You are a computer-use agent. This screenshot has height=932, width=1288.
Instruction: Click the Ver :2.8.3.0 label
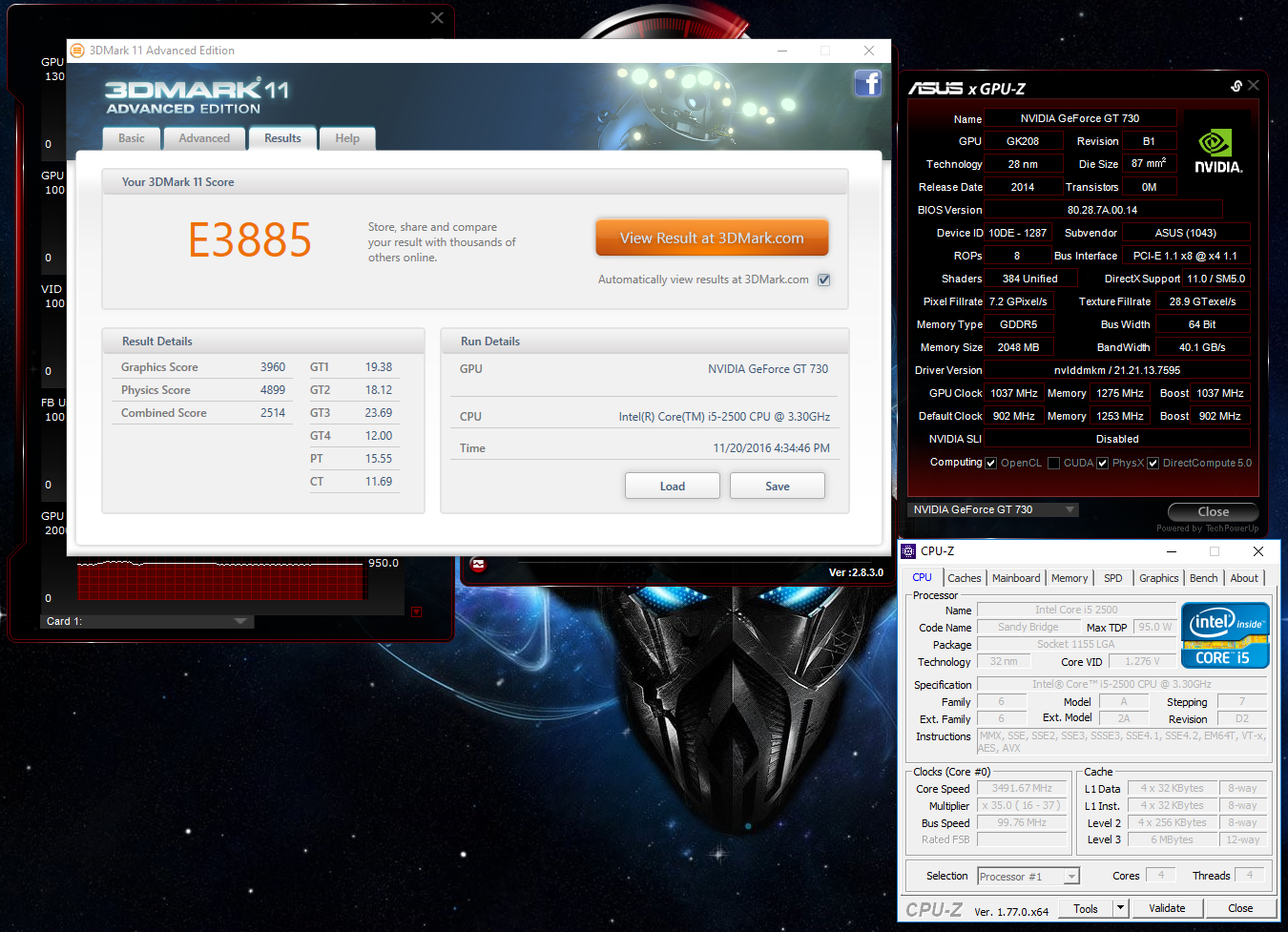pyautogui.click(x=856, y=572)
